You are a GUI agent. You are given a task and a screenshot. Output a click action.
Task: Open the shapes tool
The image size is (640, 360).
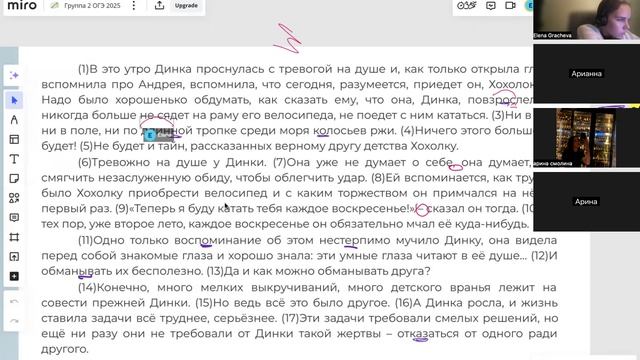[14, 198]
